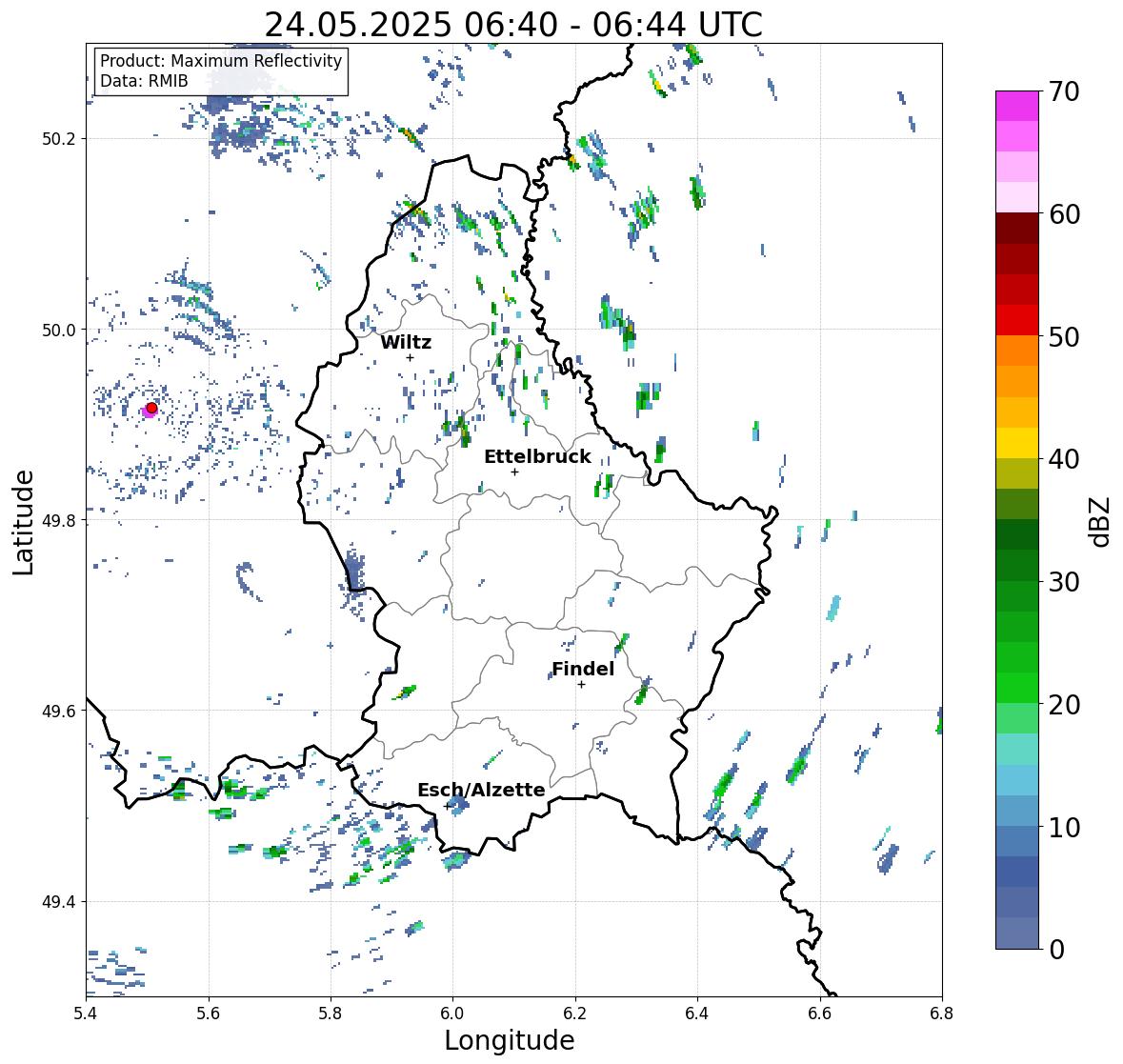Click the Longitude axis label
Viewport: 1123px width, 1064px height.
click(x=510, y=1040)
